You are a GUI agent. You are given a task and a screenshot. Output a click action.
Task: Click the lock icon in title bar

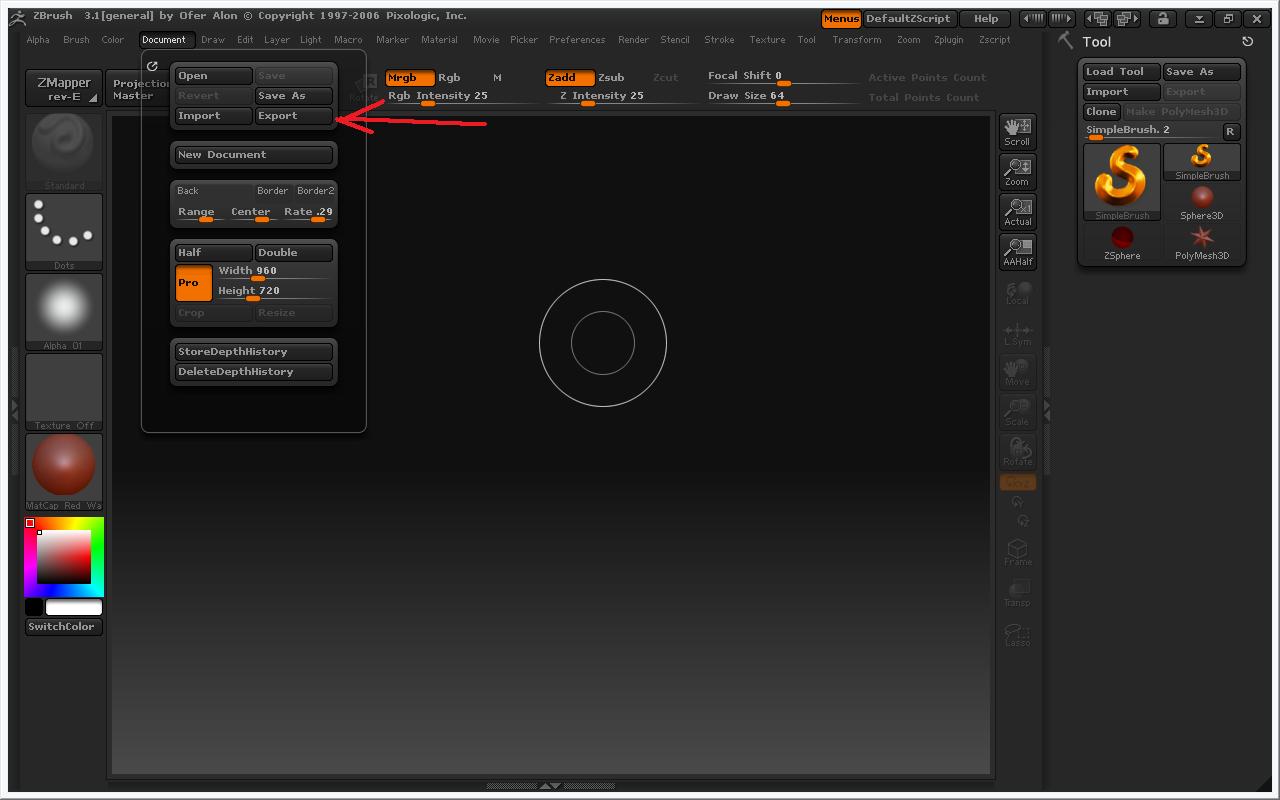coord(1161,19)
